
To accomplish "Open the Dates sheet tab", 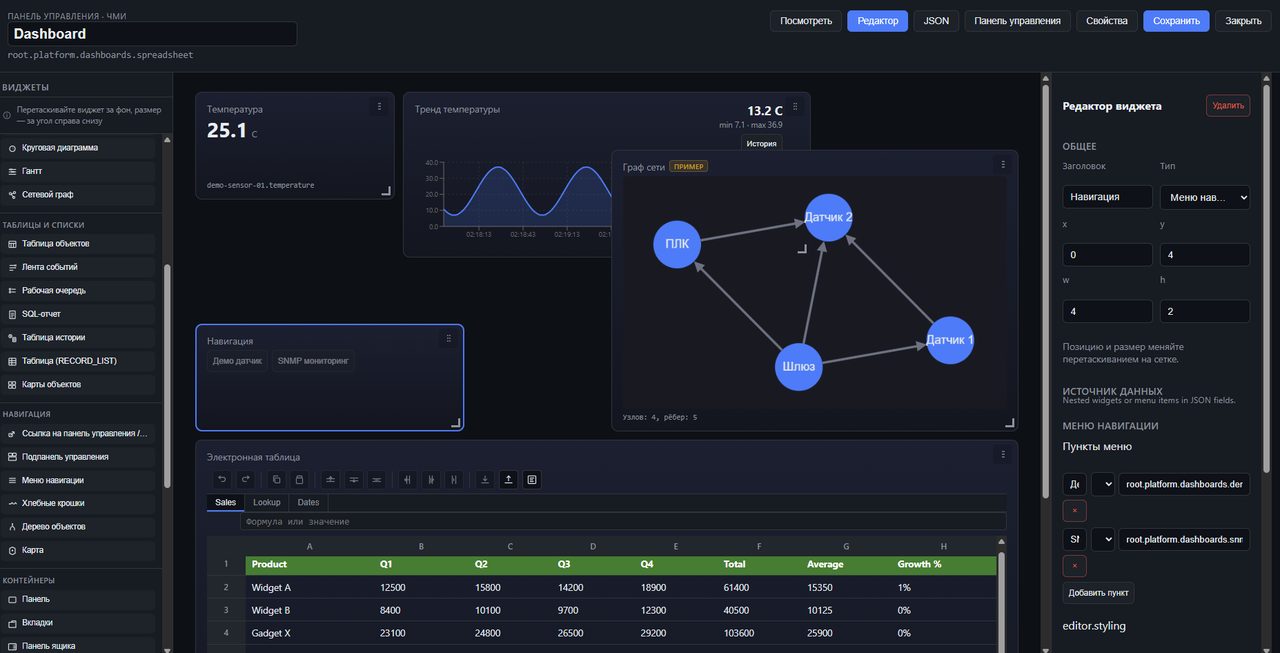I will 308,502.
